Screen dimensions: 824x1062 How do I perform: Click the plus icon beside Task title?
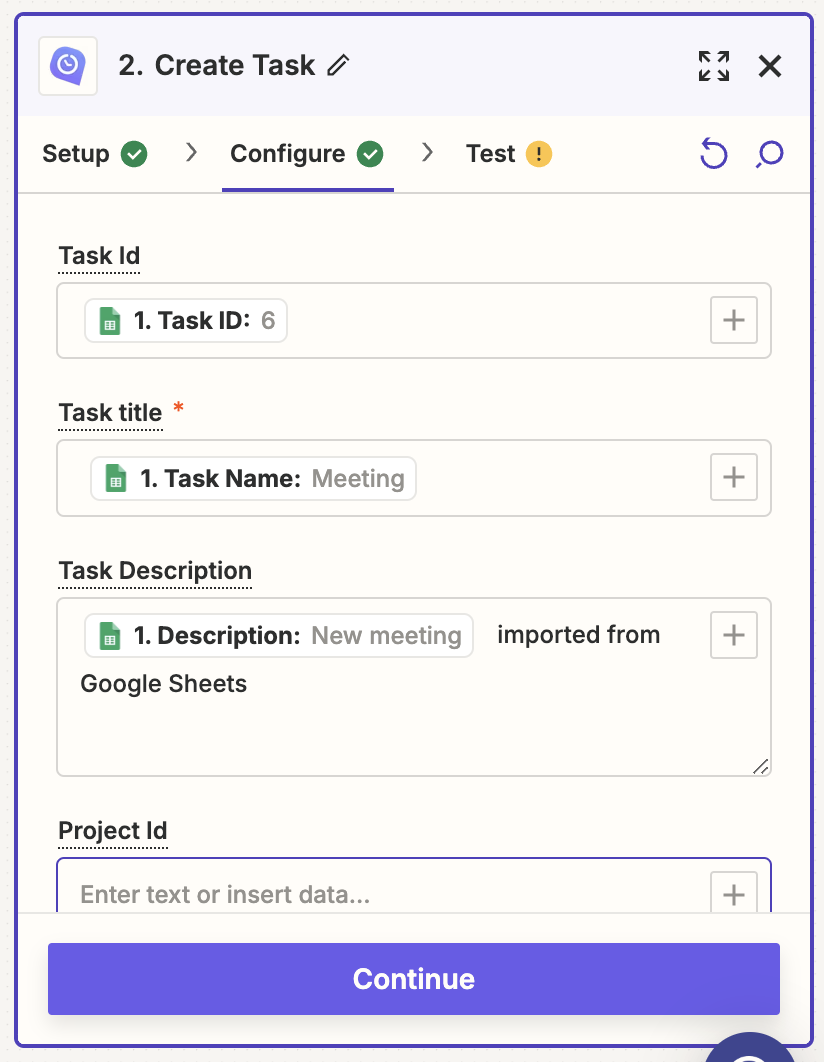tap(734, 477)
